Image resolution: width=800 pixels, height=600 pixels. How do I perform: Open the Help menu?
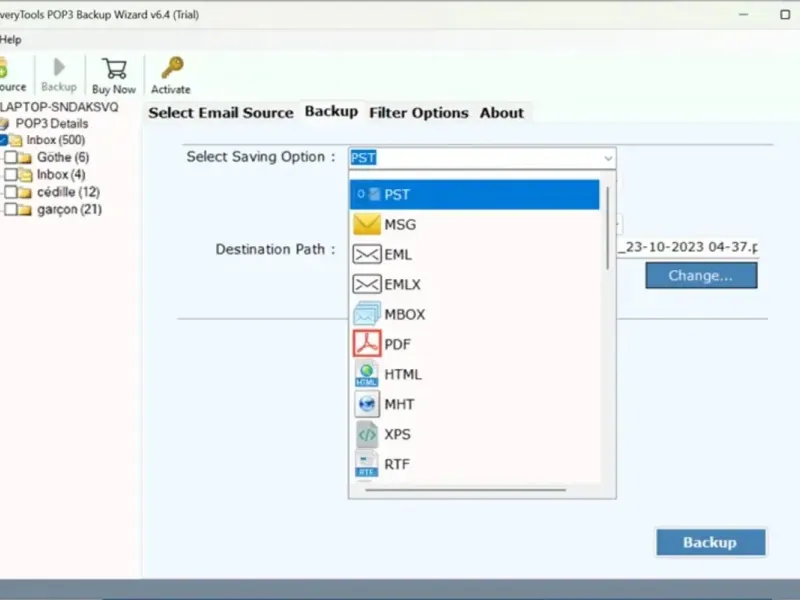(x=10, y=39)
